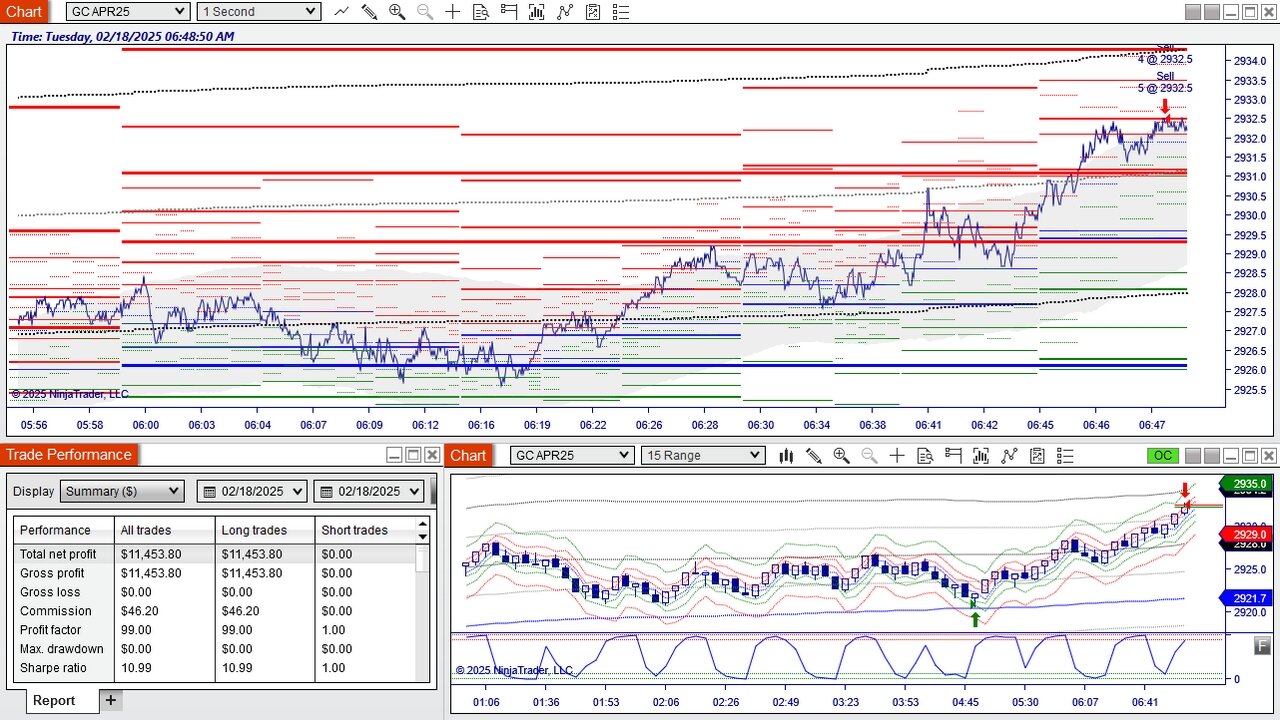Zoom in on the top chart
The height and width of the screenshot is (720, 1280).
click(397, 12)
